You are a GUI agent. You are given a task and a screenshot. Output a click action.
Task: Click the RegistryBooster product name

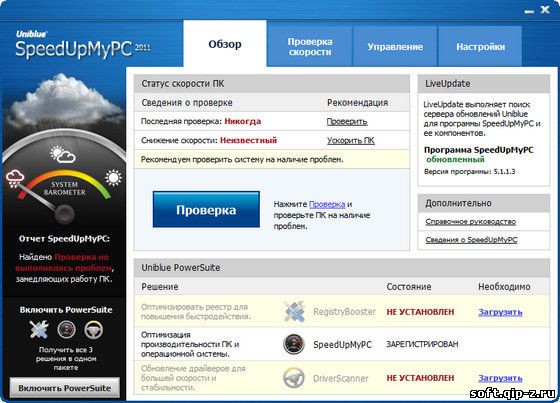[344, 312]
